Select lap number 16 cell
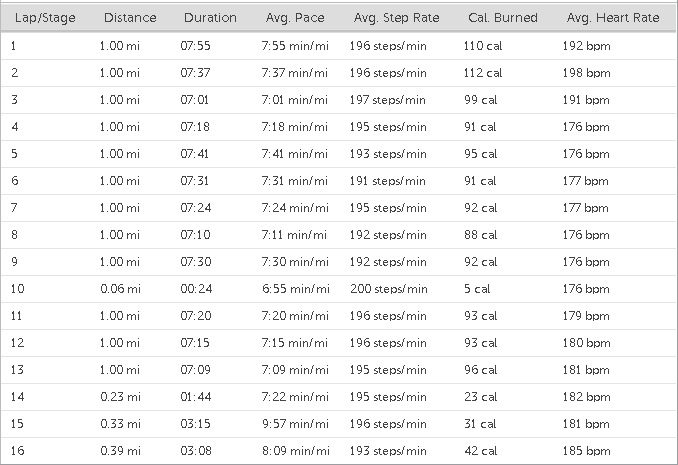678x465 pixels. click(15, 451)
